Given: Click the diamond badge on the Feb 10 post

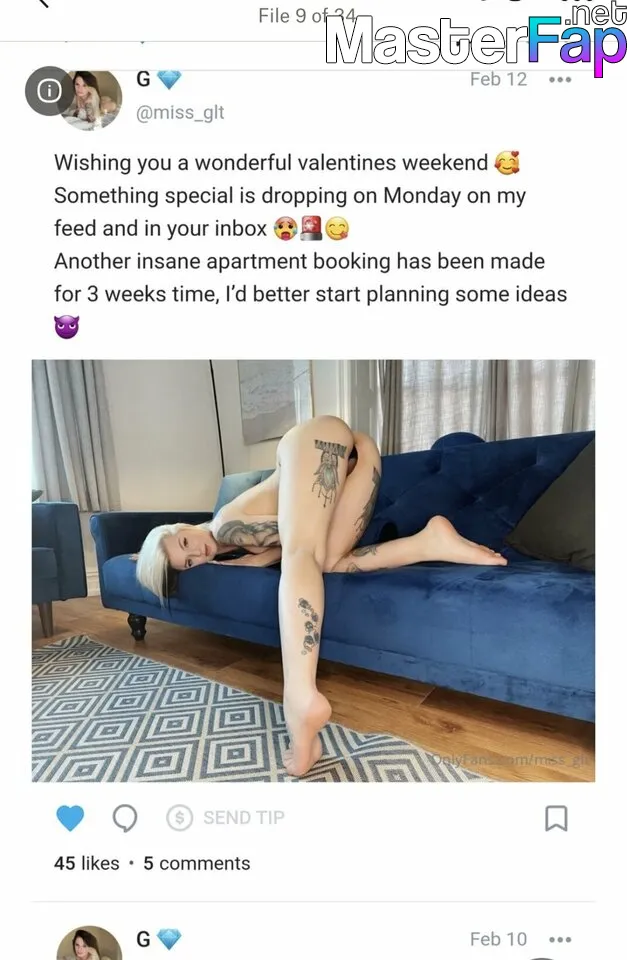Looking at the screenshot, I should pyautogui.click(x=169, y=939).
